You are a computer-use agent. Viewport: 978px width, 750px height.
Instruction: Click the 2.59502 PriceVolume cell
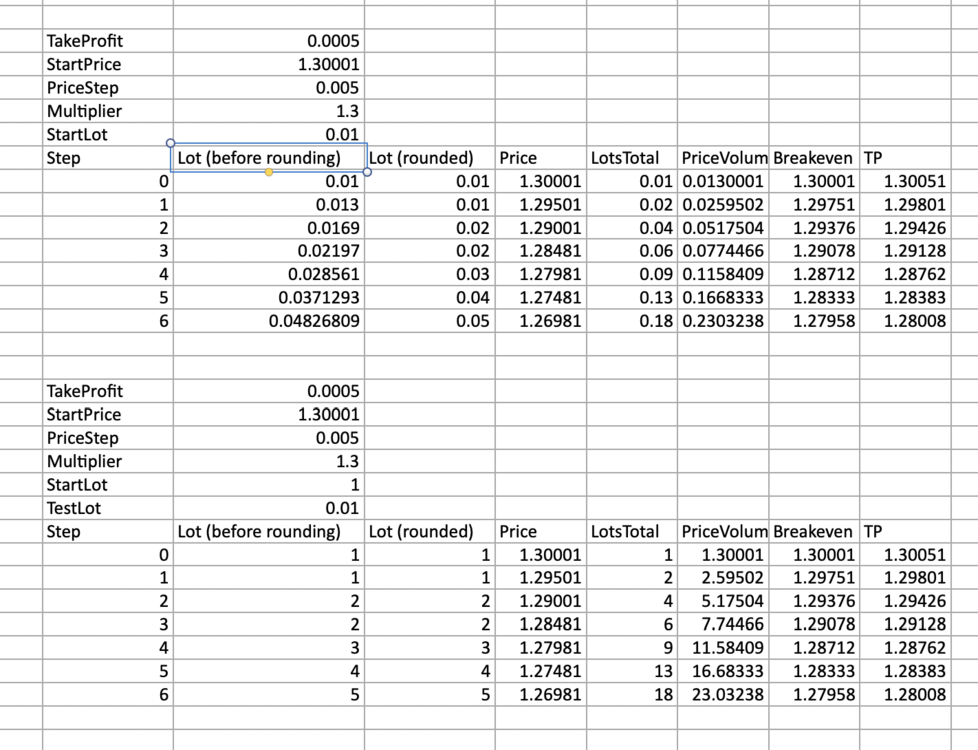[723, 578]
